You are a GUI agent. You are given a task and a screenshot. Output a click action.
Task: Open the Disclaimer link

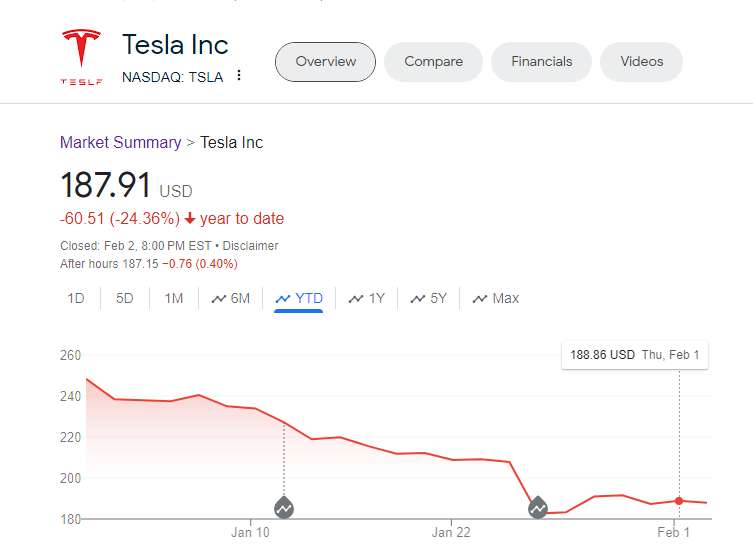click(x=250, y=246)
